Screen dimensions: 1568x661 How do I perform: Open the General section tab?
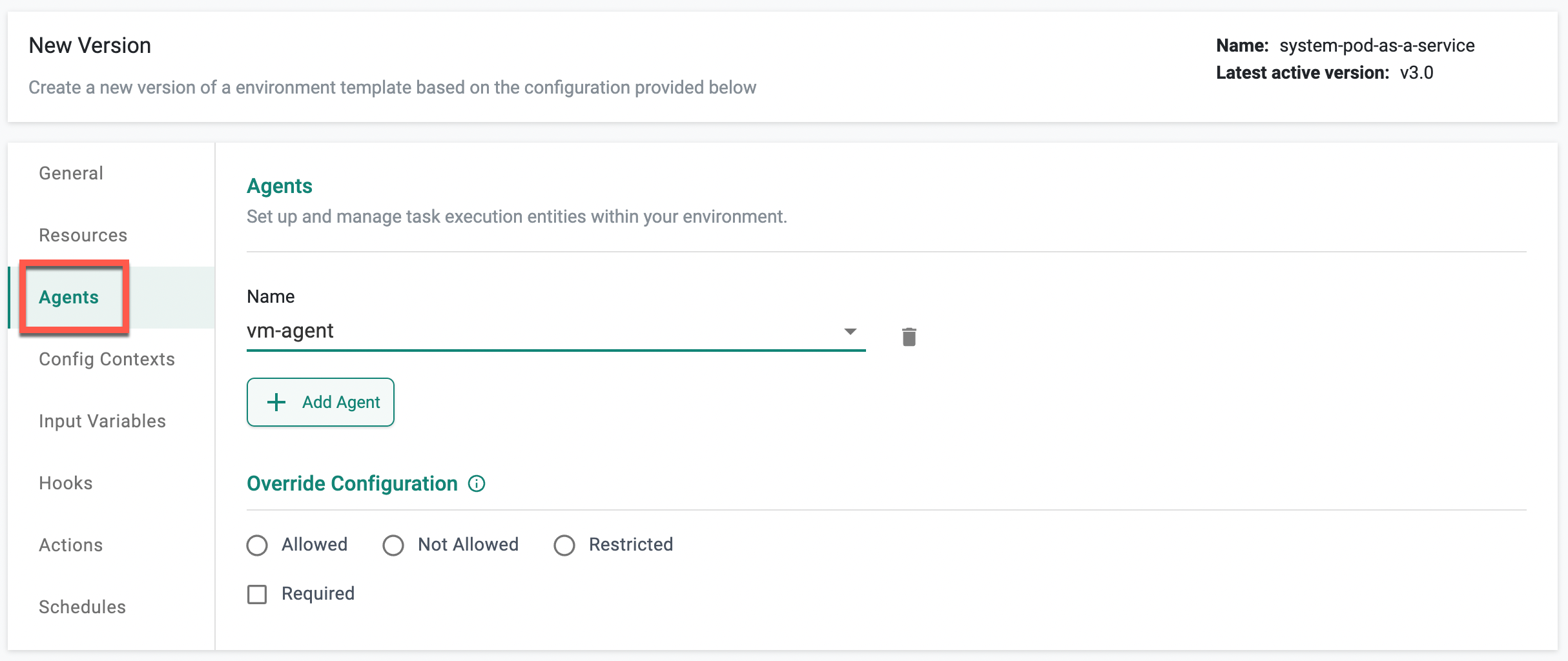pos(71,173)
